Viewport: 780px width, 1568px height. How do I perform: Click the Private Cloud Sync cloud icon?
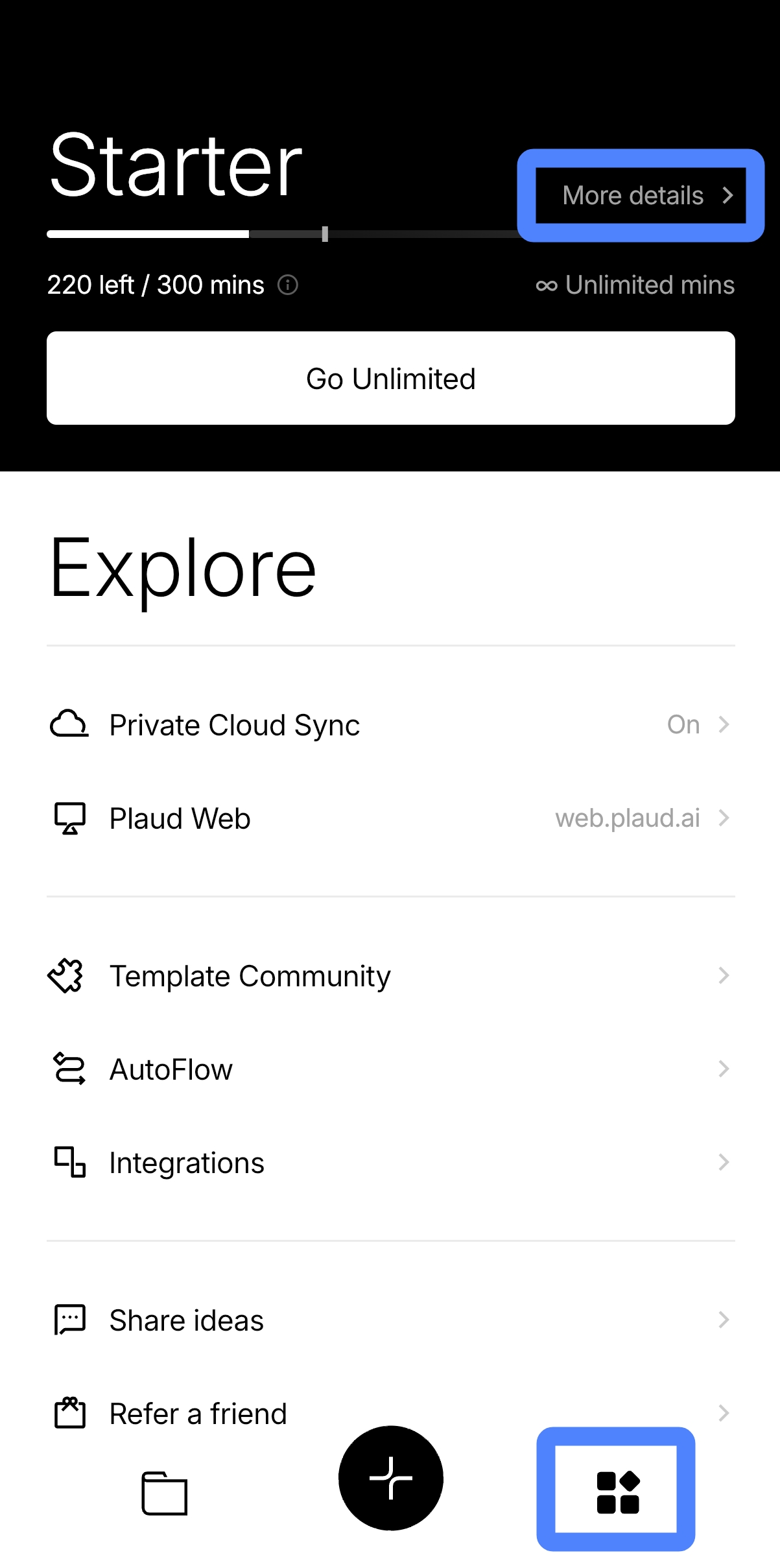tap(69, 724)
